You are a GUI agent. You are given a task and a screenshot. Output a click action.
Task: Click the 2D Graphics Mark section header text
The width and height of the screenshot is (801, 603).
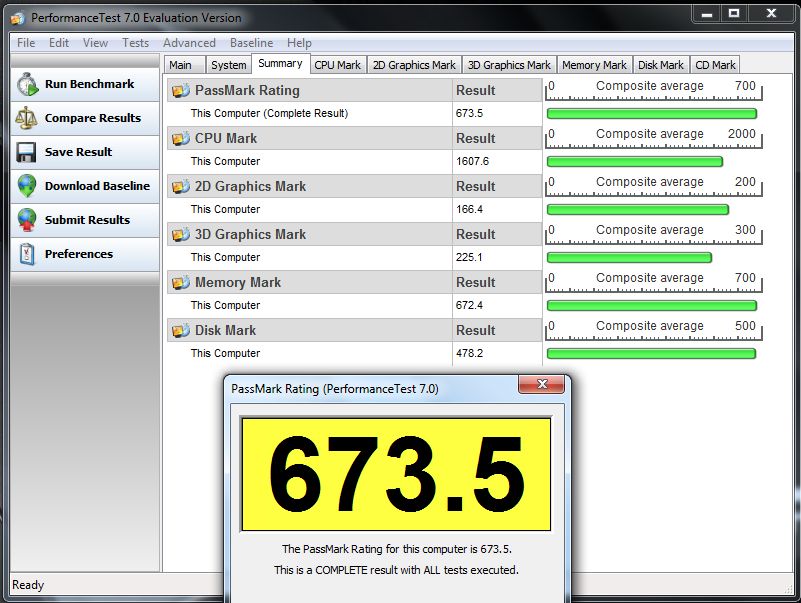tap(250, 187)
